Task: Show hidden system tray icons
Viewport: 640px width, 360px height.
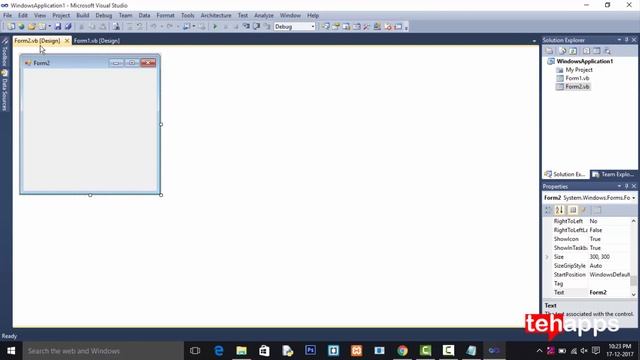Action: (x=539, y=351)
